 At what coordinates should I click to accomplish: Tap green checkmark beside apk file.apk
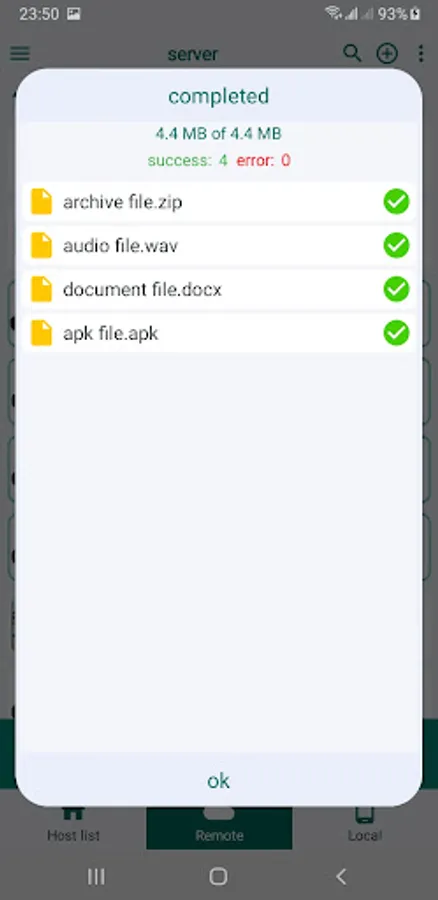tap(396, 333)
